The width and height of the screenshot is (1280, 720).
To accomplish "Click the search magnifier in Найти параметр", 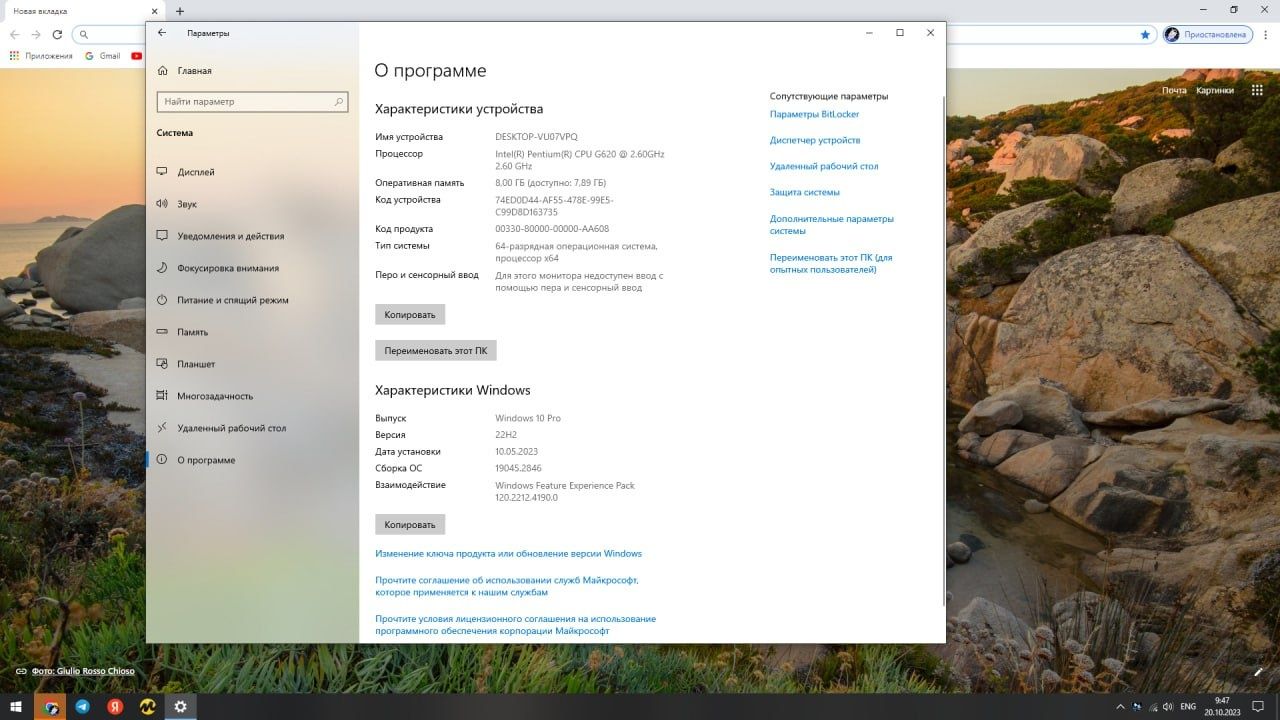I will tap(339, 101).
